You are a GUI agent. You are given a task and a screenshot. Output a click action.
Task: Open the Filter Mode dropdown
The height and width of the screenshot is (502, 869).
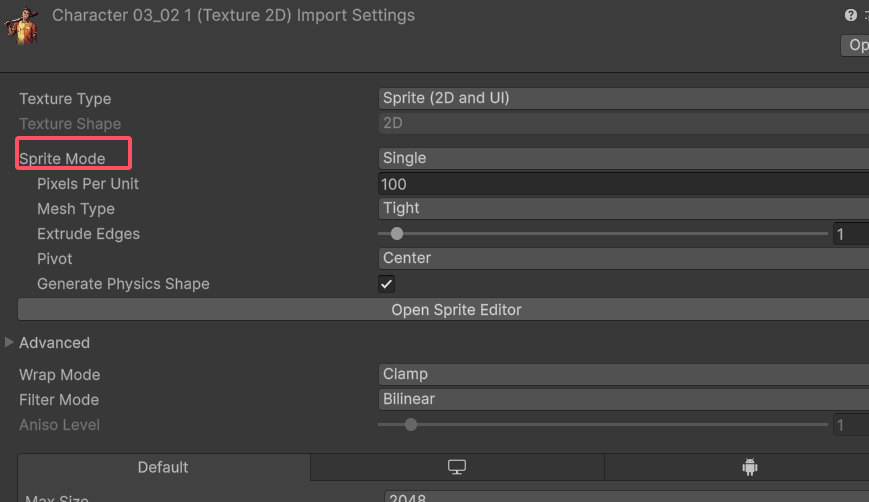[622, 399]
